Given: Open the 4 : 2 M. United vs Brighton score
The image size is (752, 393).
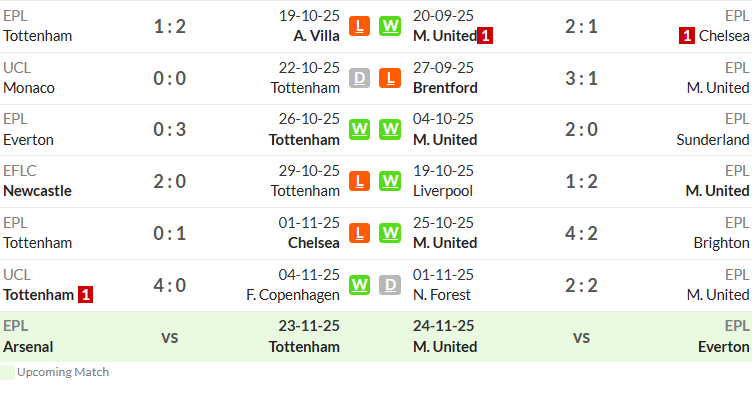Looking at the screenshot, I should click(581, 234).
